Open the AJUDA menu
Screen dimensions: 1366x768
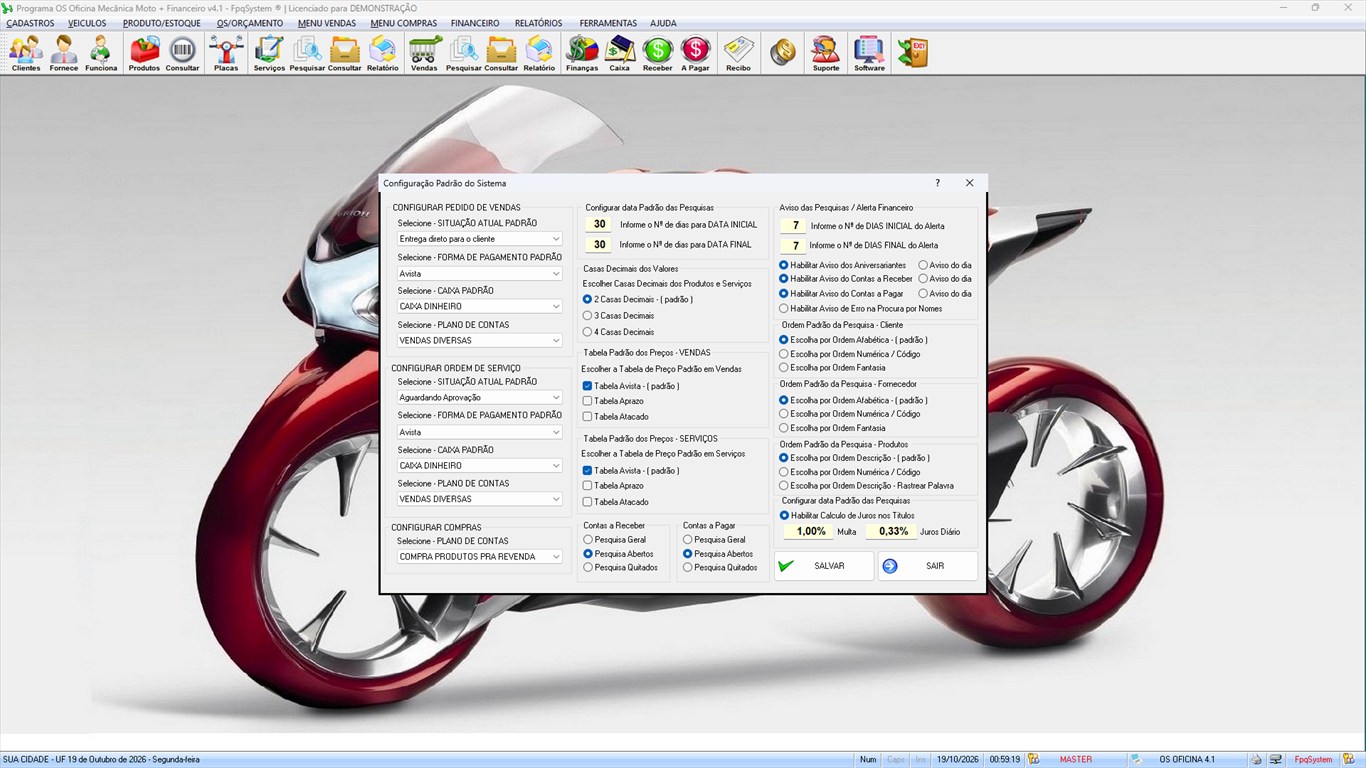coord(663,23)
